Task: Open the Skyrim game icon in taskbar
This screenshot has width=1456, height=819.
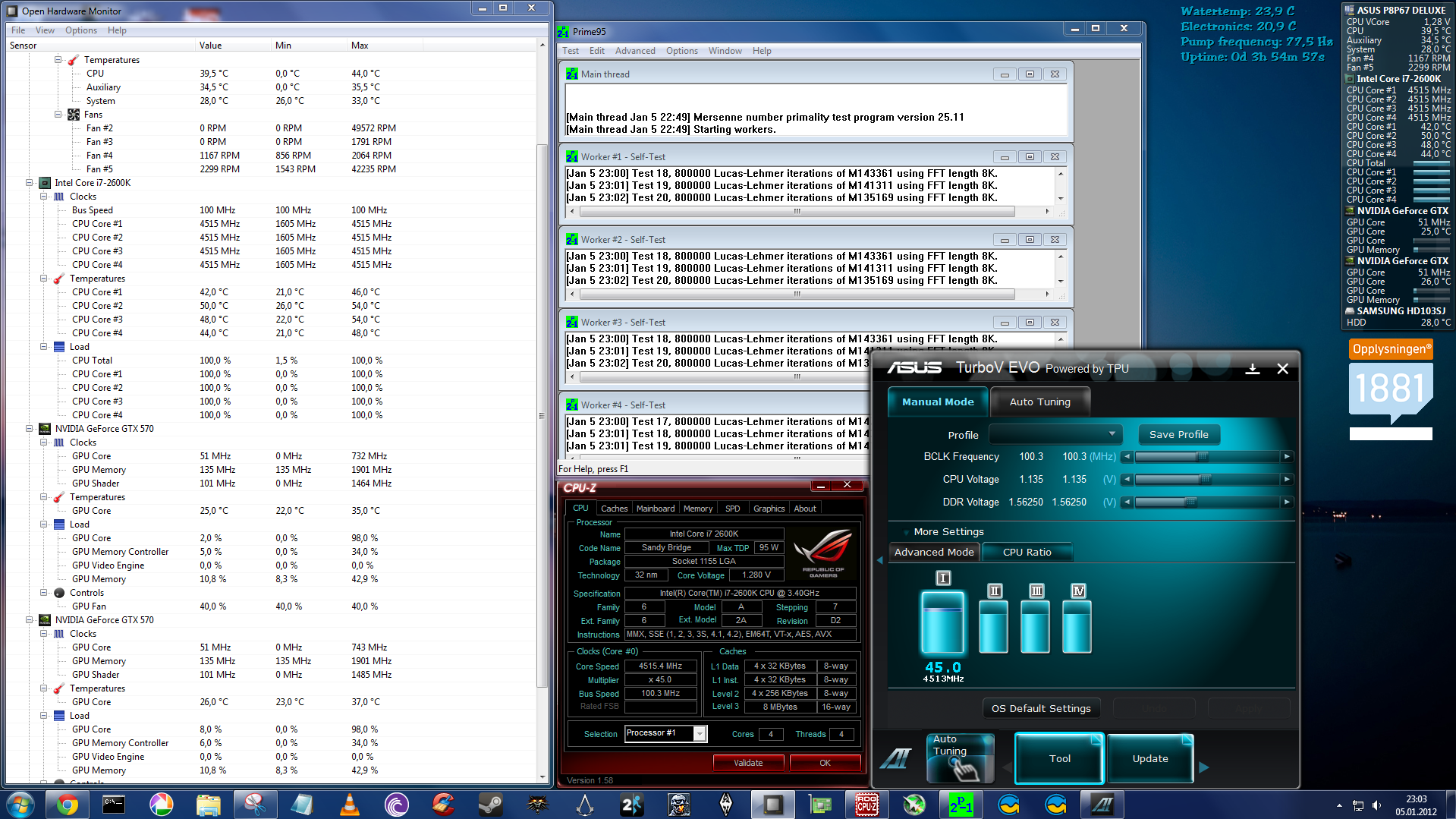Action: (726, 805)
